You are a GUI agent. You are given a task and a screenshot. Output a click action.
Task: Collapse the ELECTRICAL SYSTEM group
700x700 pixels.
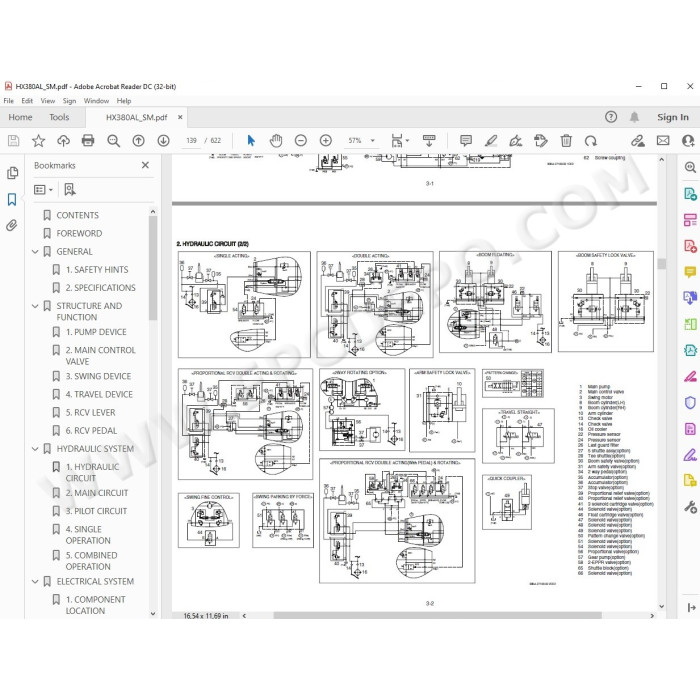pos(35,582)
